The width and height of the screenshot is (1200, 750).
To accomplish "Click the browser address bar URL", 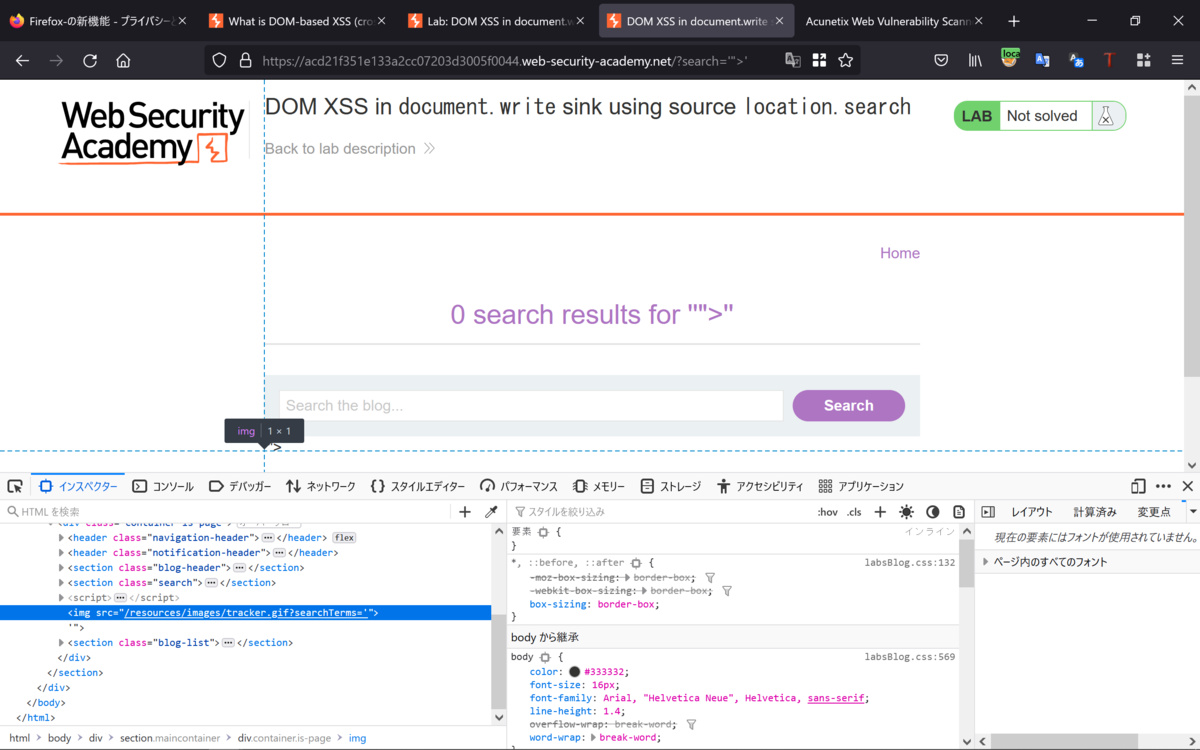I will [505, 61].
